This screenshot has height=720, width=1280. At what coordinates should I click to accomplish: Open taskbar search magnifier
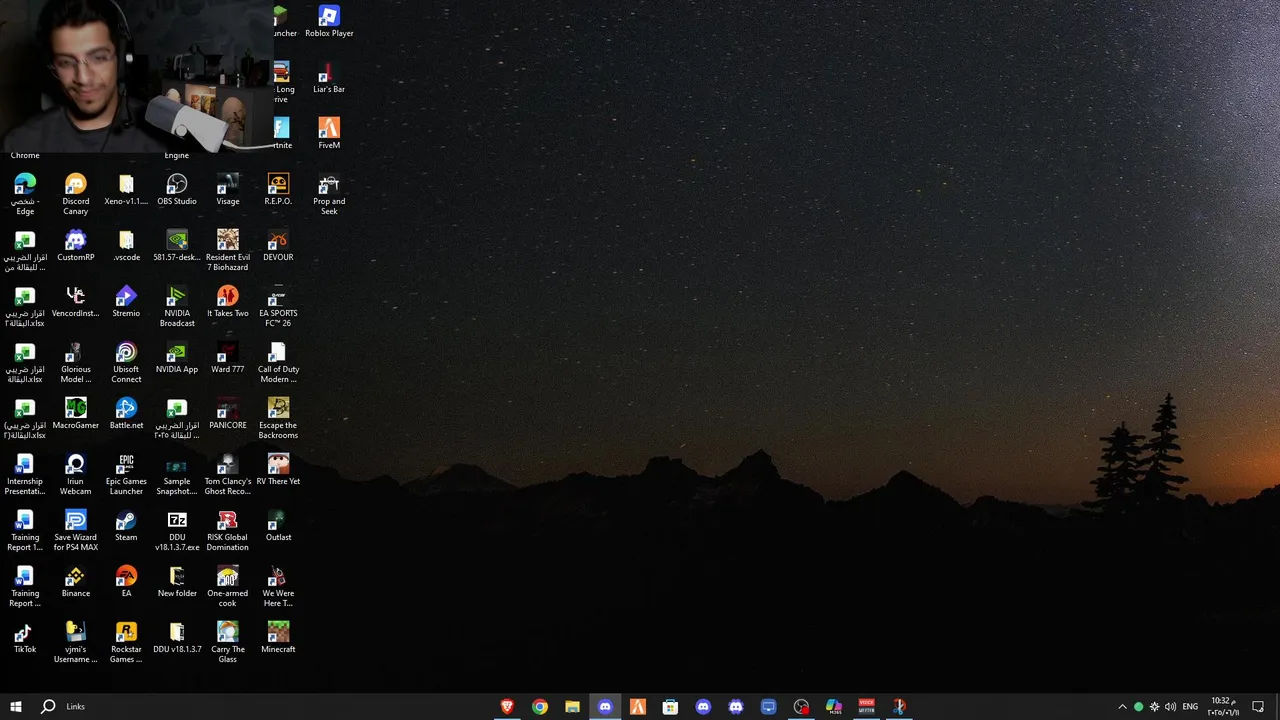click(x=48, y=706)
